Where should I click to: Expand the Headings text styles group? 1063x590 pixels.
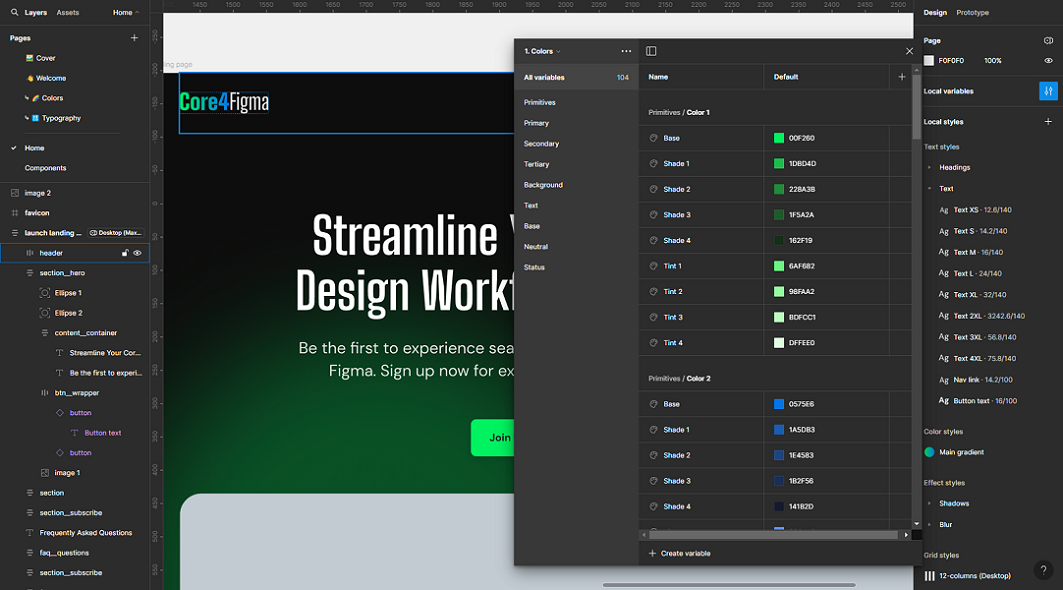click(929, 168)
